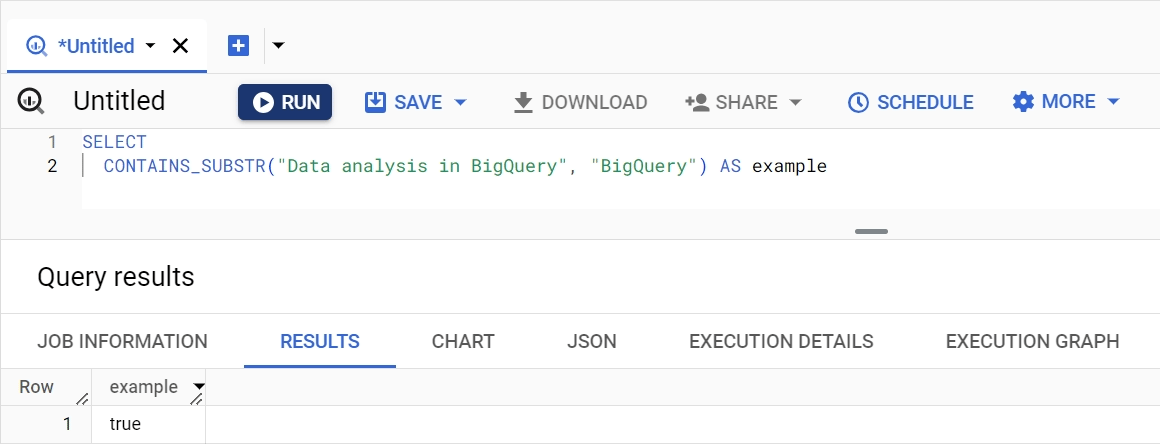Click the SHARE button
This screenshot has width=1160, height=444.
(x=732, y=102)
